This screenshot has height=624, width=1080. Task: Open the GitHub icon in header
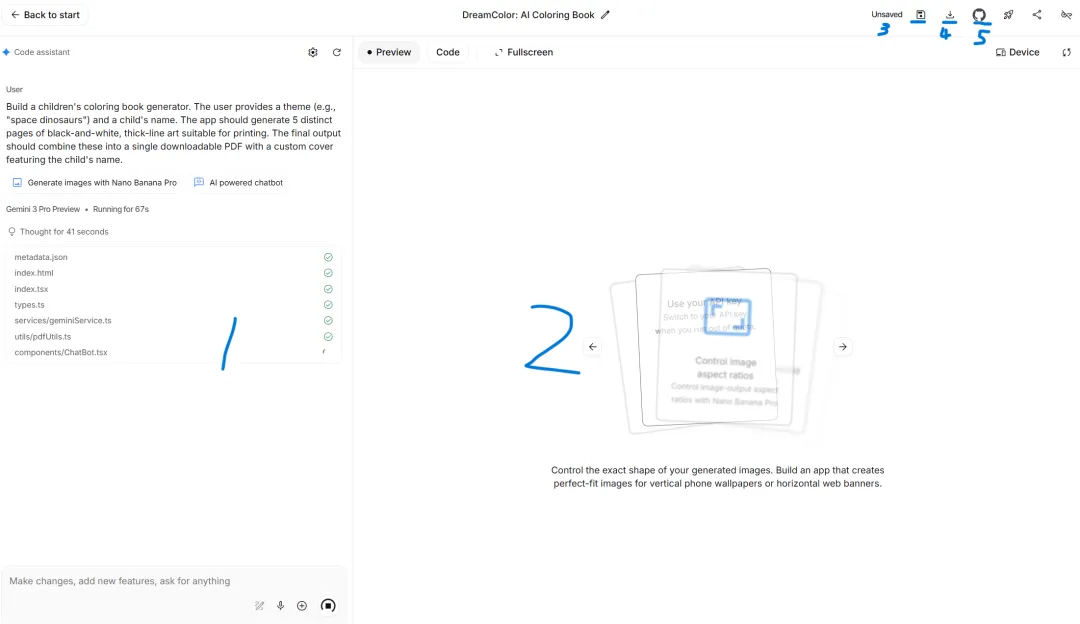979,14
